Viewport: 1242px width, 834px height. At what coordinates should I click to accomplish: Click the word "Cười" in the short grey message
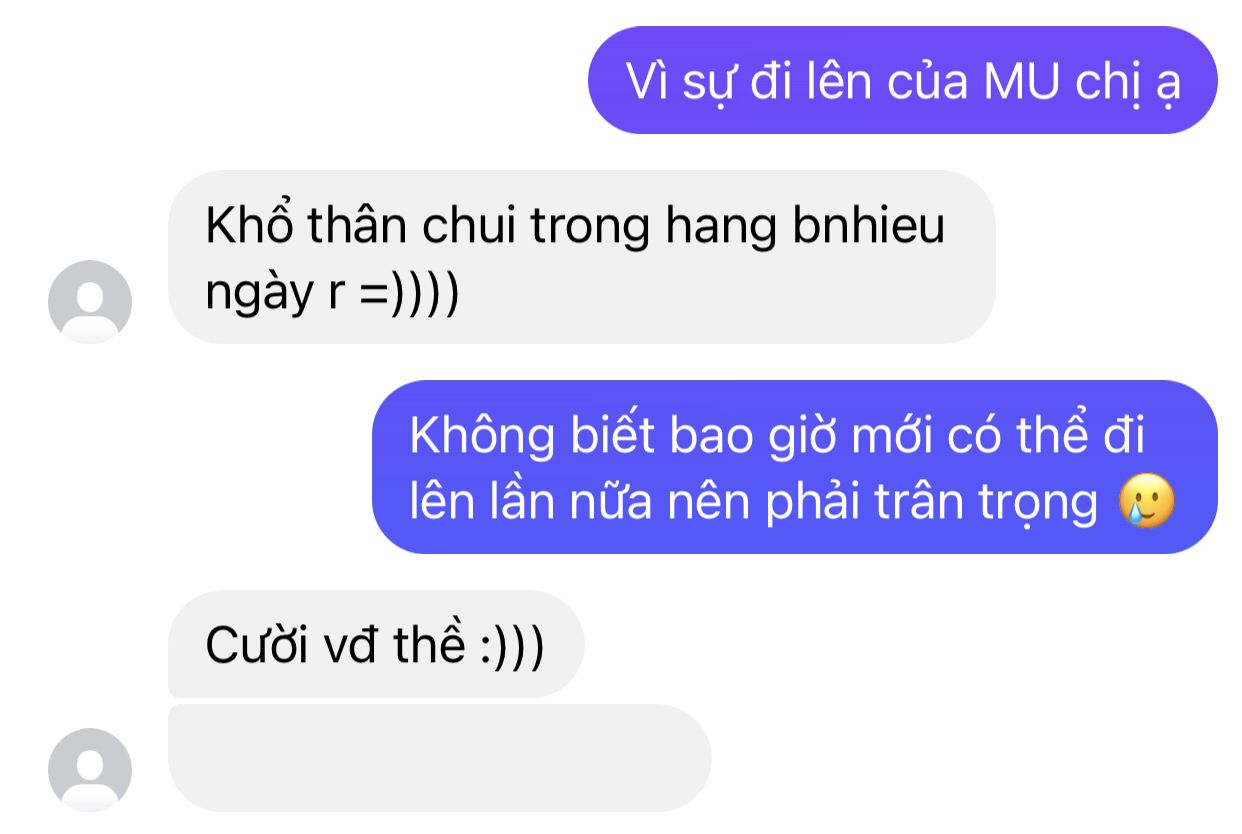pyautogui.click(x=255, y=646)
